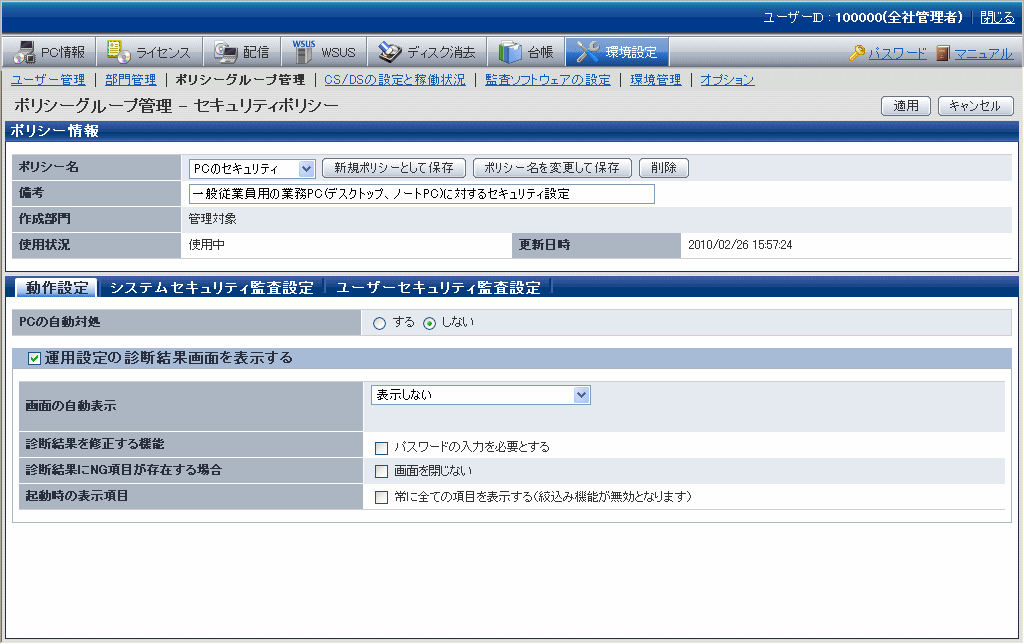Enable 常に全ての項目を表示する checkbox
The image size is (1024, 644).
381,498
